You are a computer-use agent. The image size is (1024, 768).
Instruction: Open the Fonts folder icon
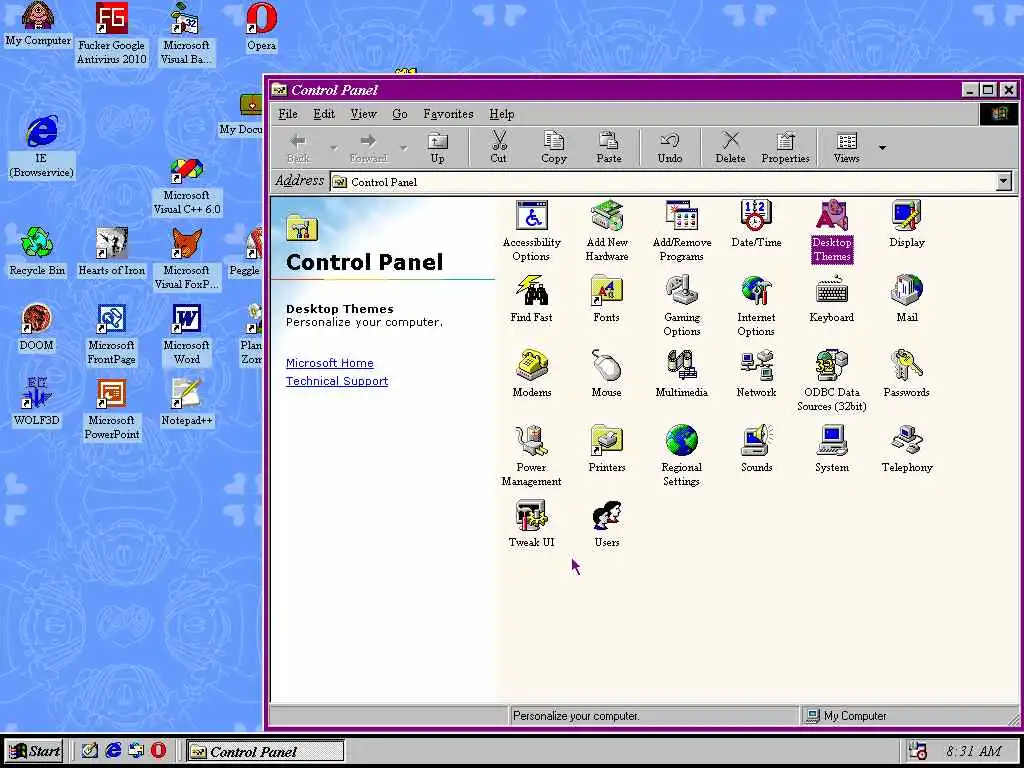point(607,299)
